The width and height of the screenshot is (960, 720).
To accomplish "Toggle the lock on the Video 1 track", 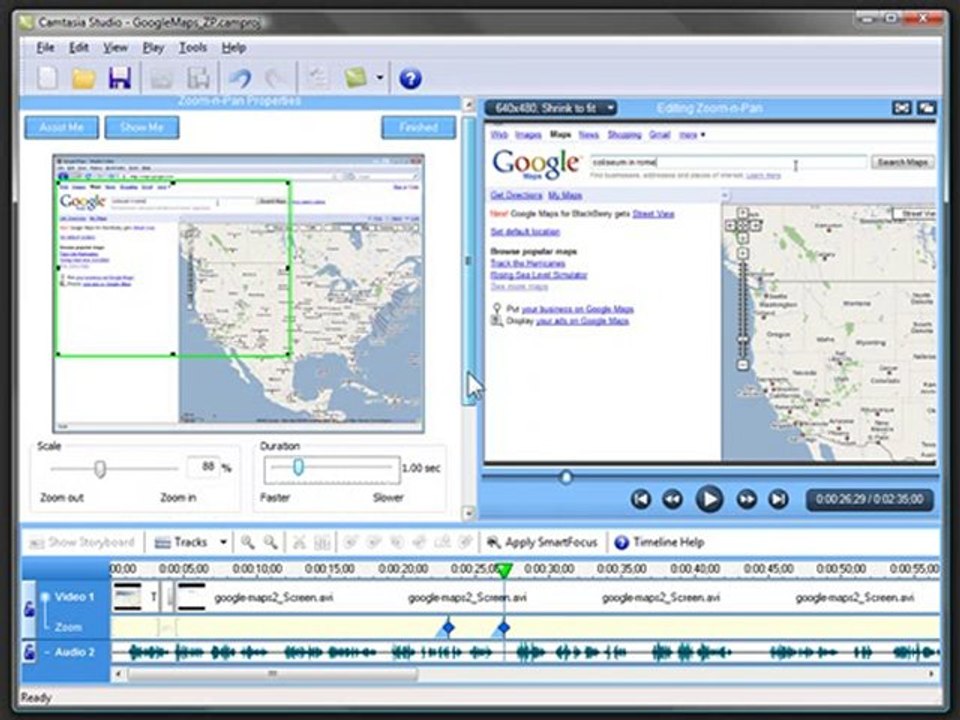I will tap(29, 608).
